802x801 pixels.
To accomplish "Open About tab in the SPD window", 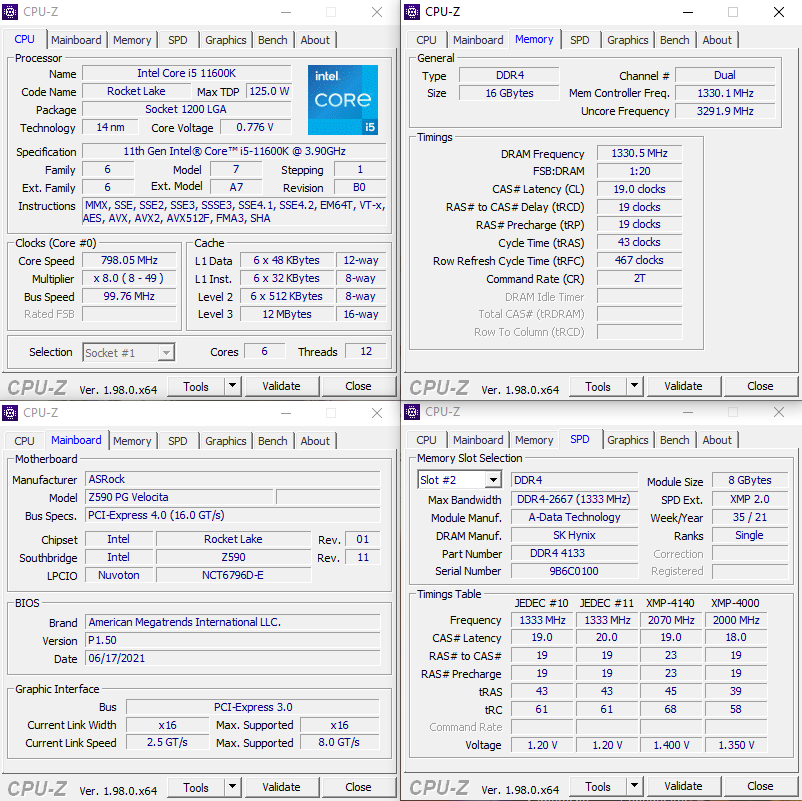I will tap(717, 440).
